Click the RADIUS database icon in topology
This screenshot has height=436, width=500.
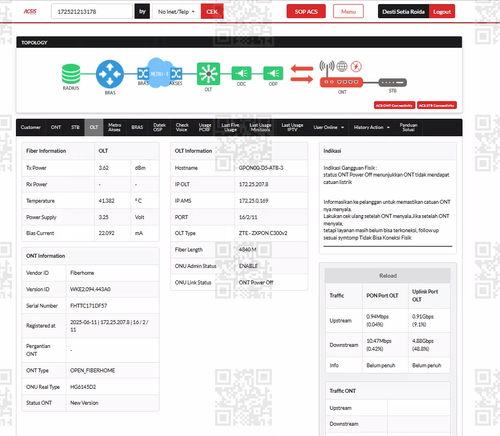point(71,74)
